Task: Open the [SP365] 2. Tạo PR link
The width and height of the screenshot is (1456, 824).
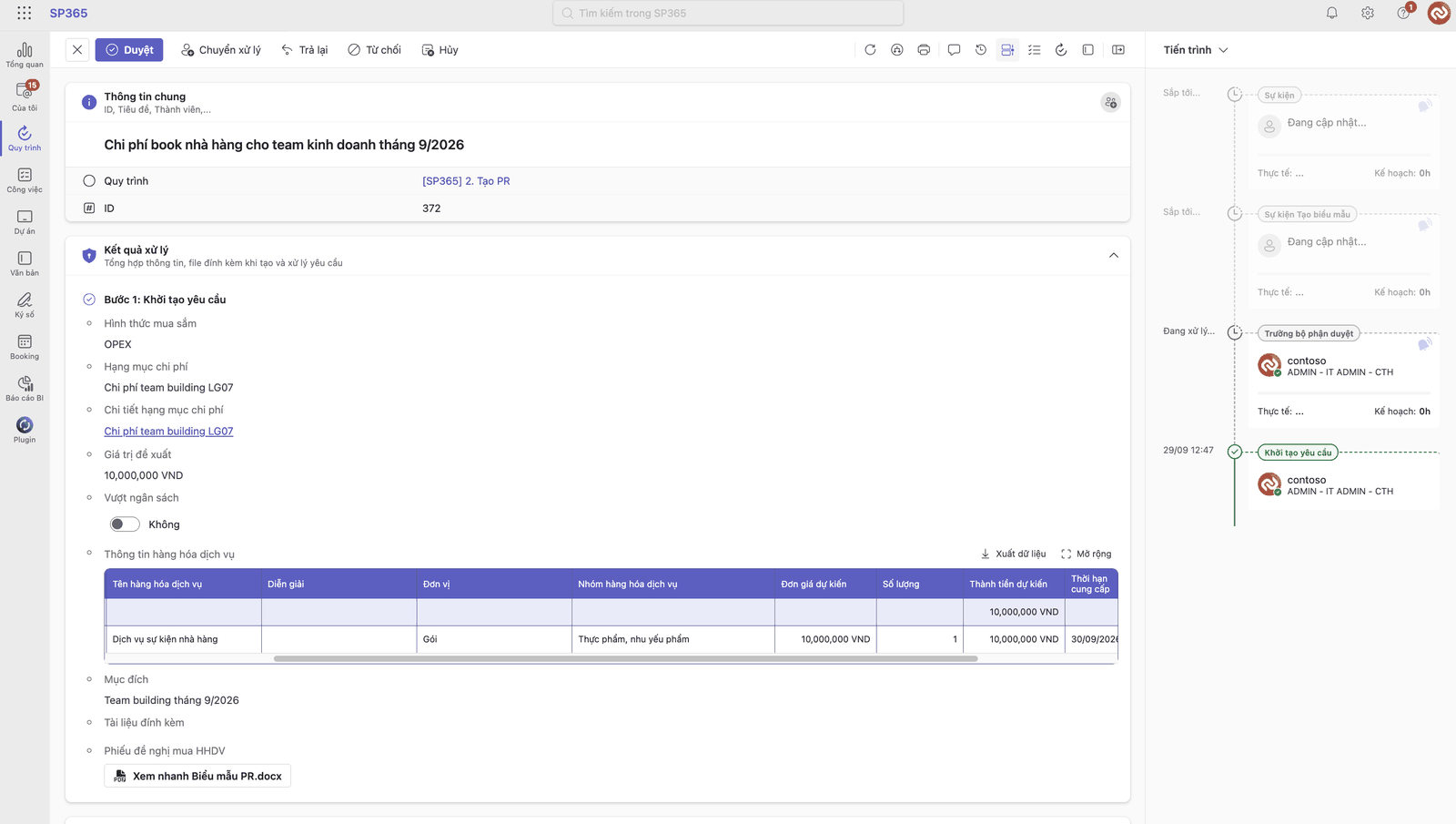Action: click(466, 181)
